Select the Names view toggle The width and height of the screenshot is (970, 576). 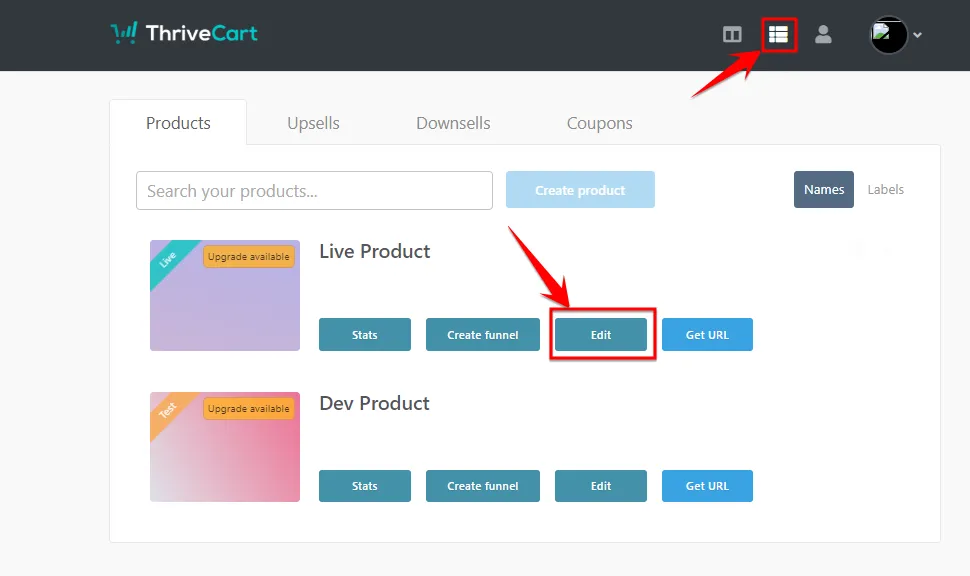tap(824, 189)
